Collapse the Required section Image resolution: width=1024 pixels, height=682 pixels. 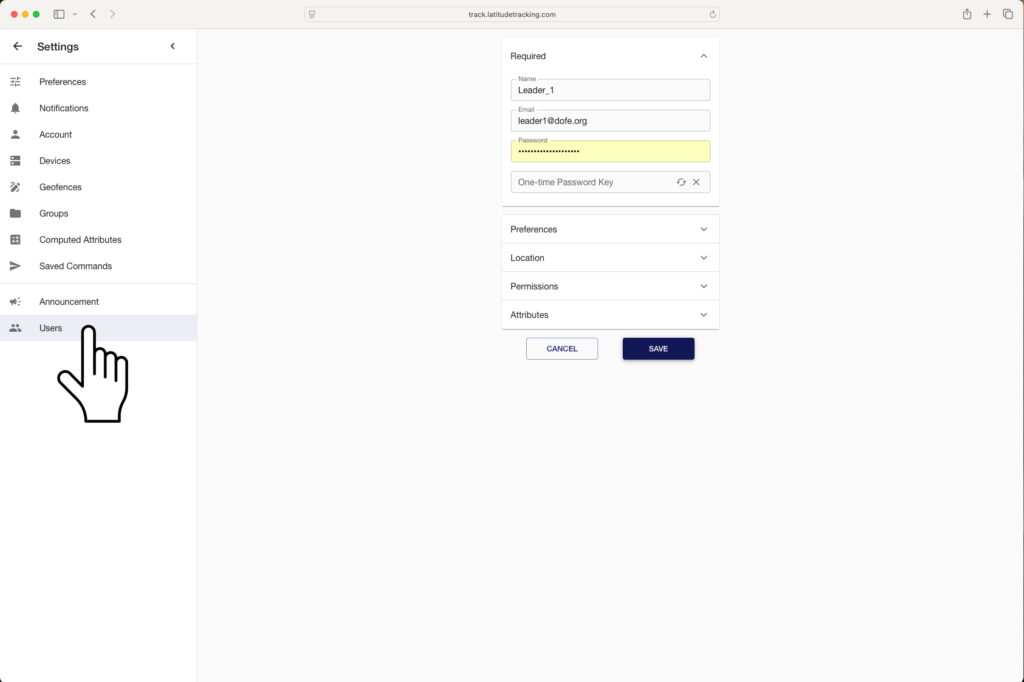pos(703,55)
